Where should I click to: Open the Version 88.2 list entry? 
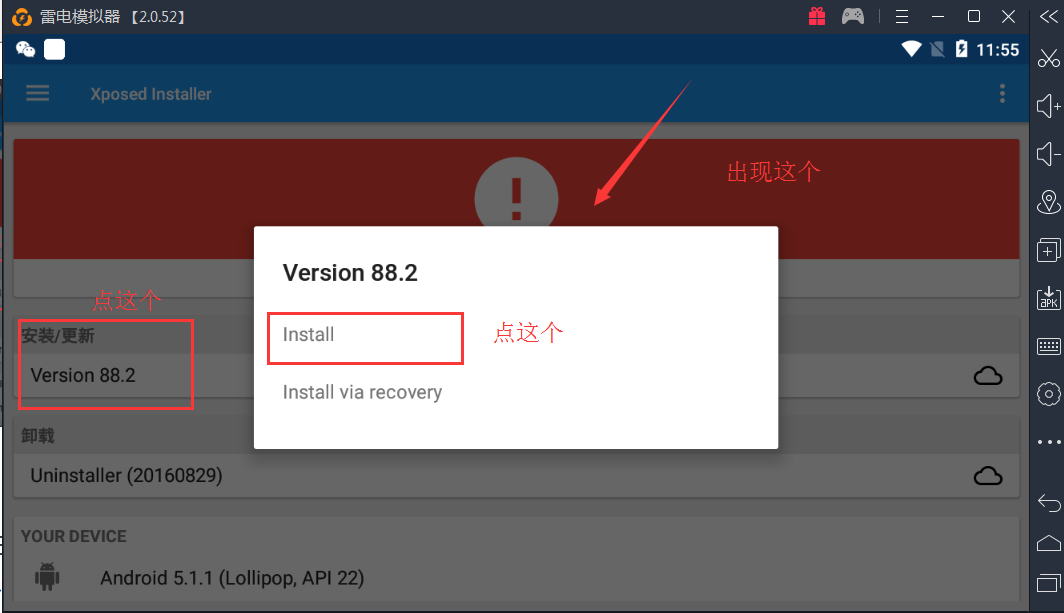83,375
